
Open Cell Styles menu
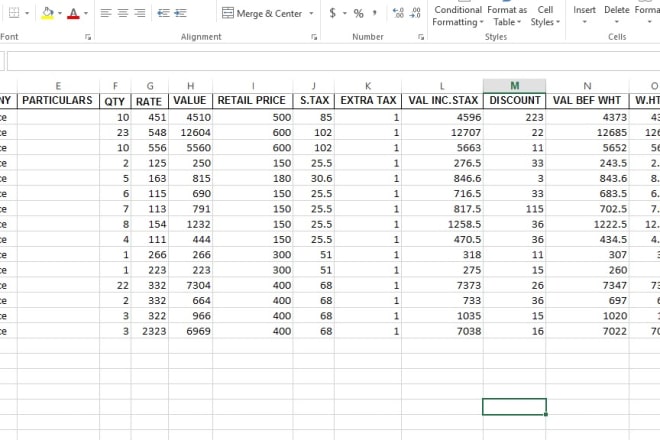point(545,16)
